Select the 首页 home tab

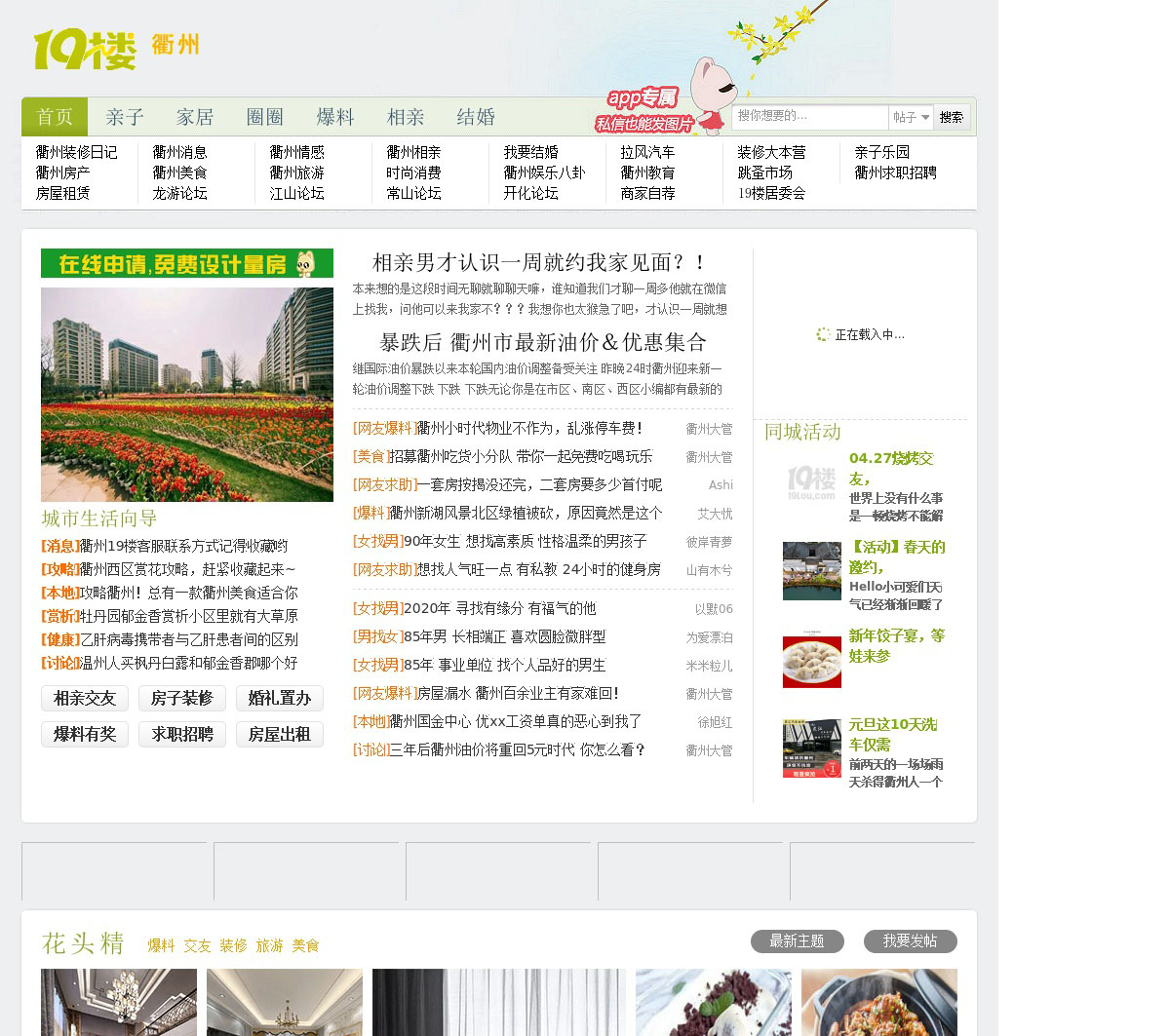[55, 117]
